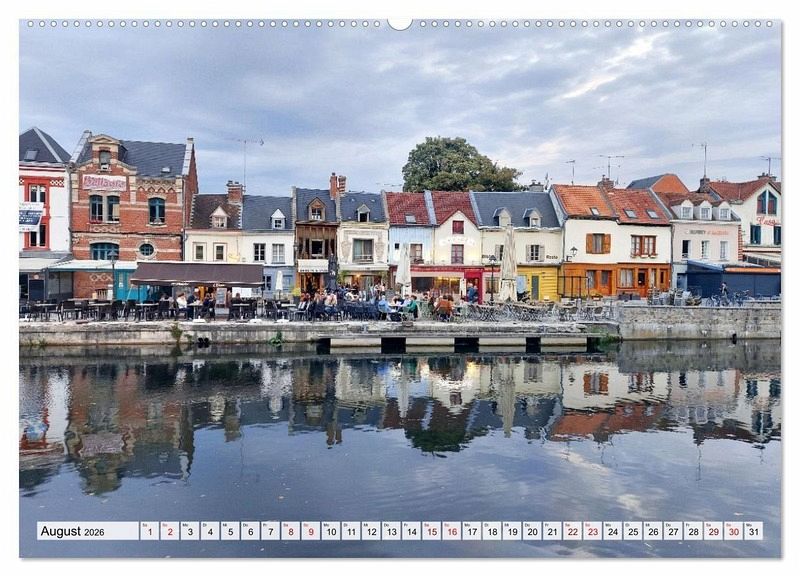Choose date cell 17
This screenshot has height=577, width=800.
472,531
